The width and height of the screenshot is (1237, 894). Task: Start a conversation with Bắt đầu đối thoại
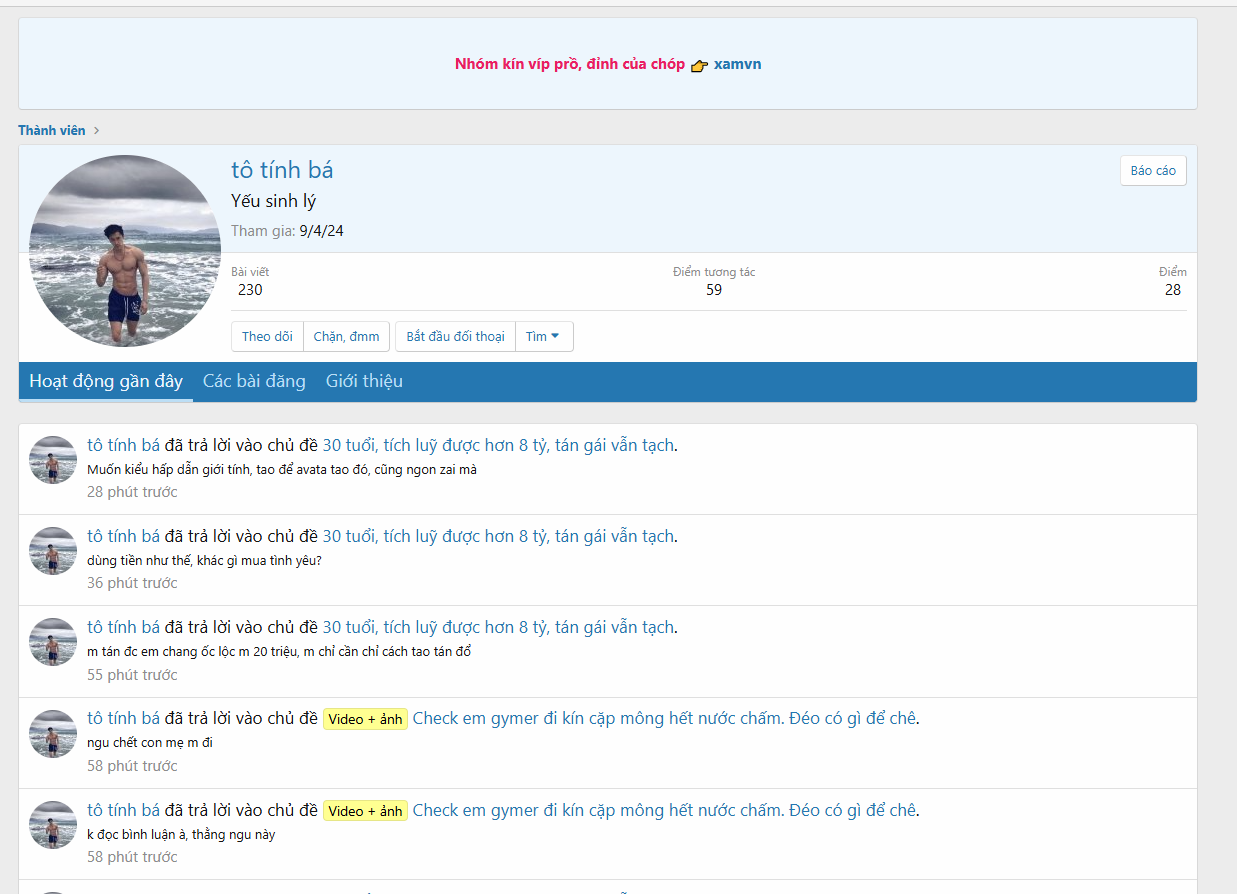coord(455,337)
